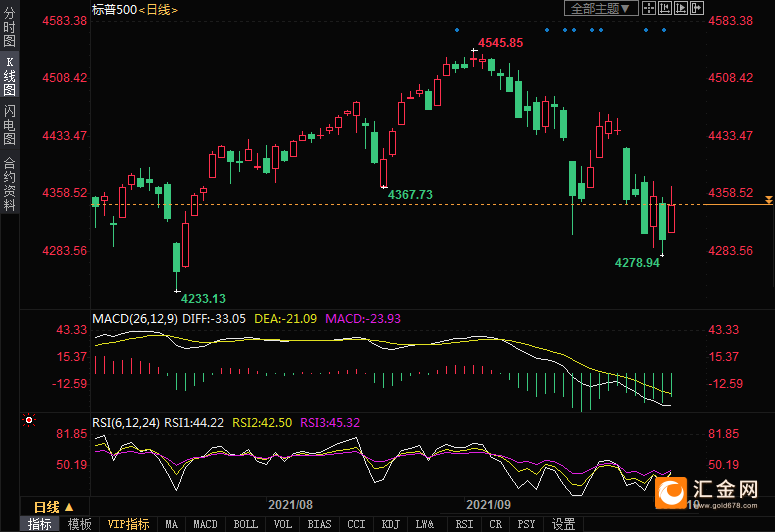The width and height of the screenshot is (775, 532).
Task: Apply the VOL indicator
Action: (x=283, y=524)
